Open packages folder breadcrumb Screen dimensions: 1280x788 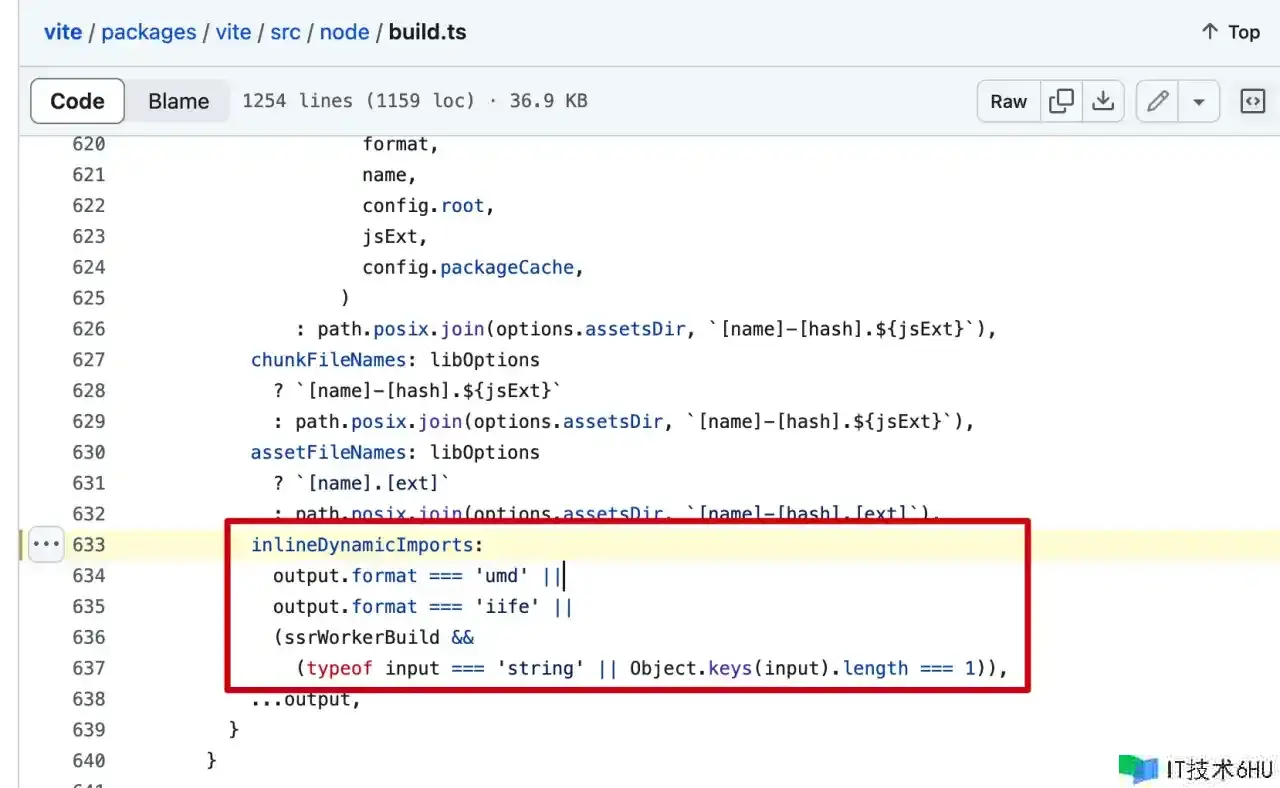point(148,32)
